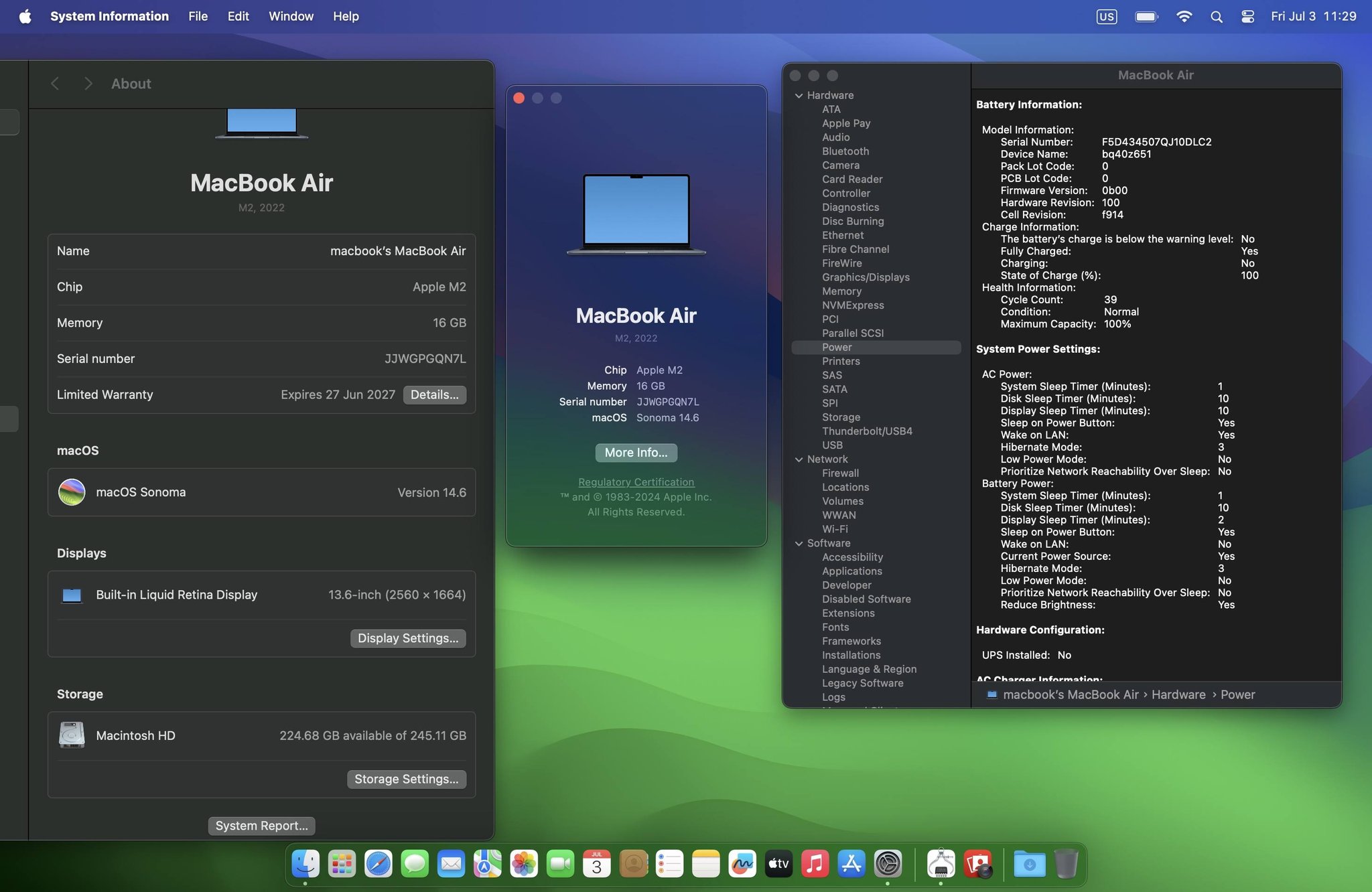1372x892 pixels.
Task: Open Messages app in the Dock
Action: 415,864
